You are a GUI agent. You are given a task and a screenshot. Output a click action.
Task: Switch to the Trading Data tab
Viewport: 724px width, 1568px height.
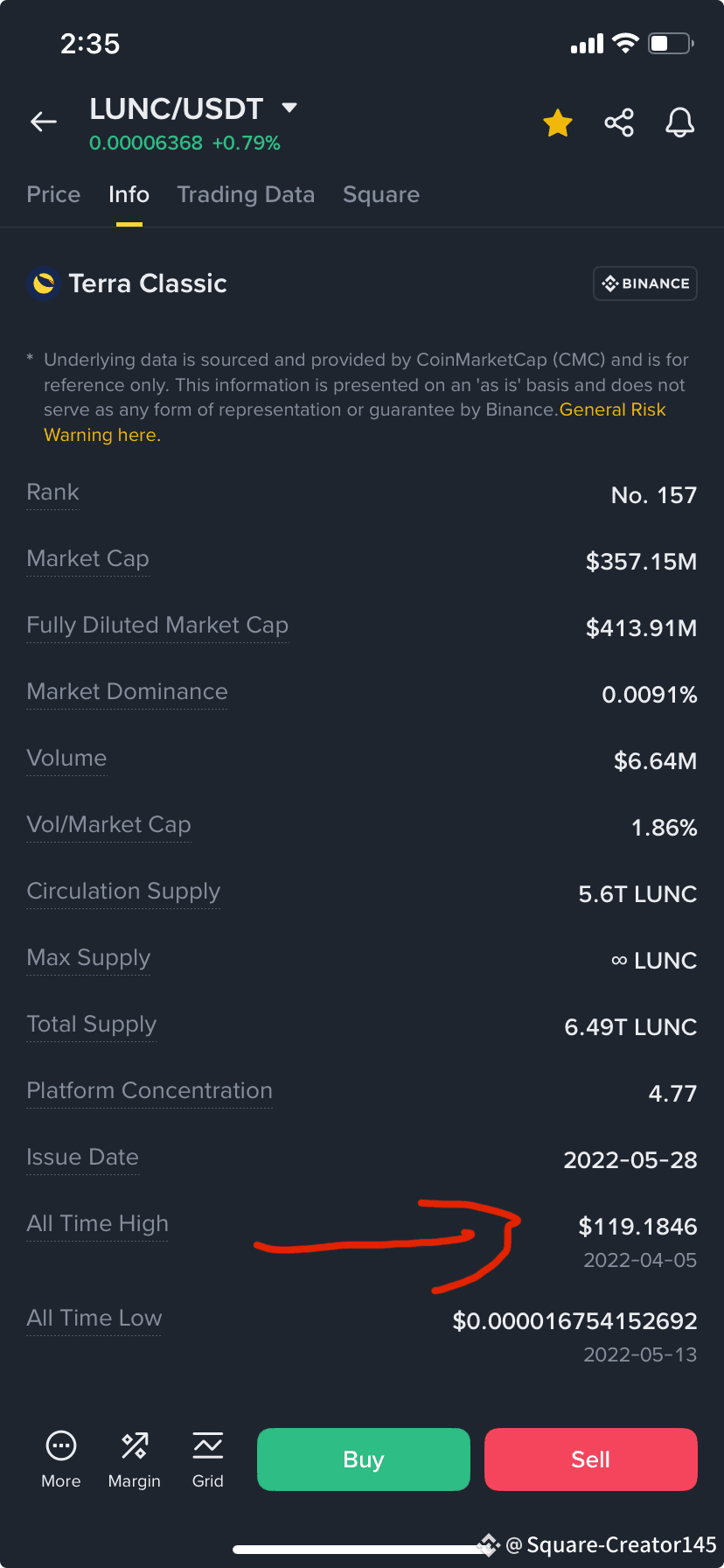pyautogui.click(x=246, y=194)
